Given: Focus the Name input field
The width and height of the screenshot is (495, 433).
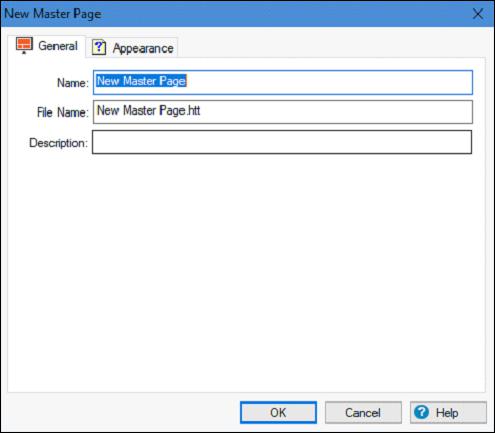Looking at the screenshot, I should [283, 82].
